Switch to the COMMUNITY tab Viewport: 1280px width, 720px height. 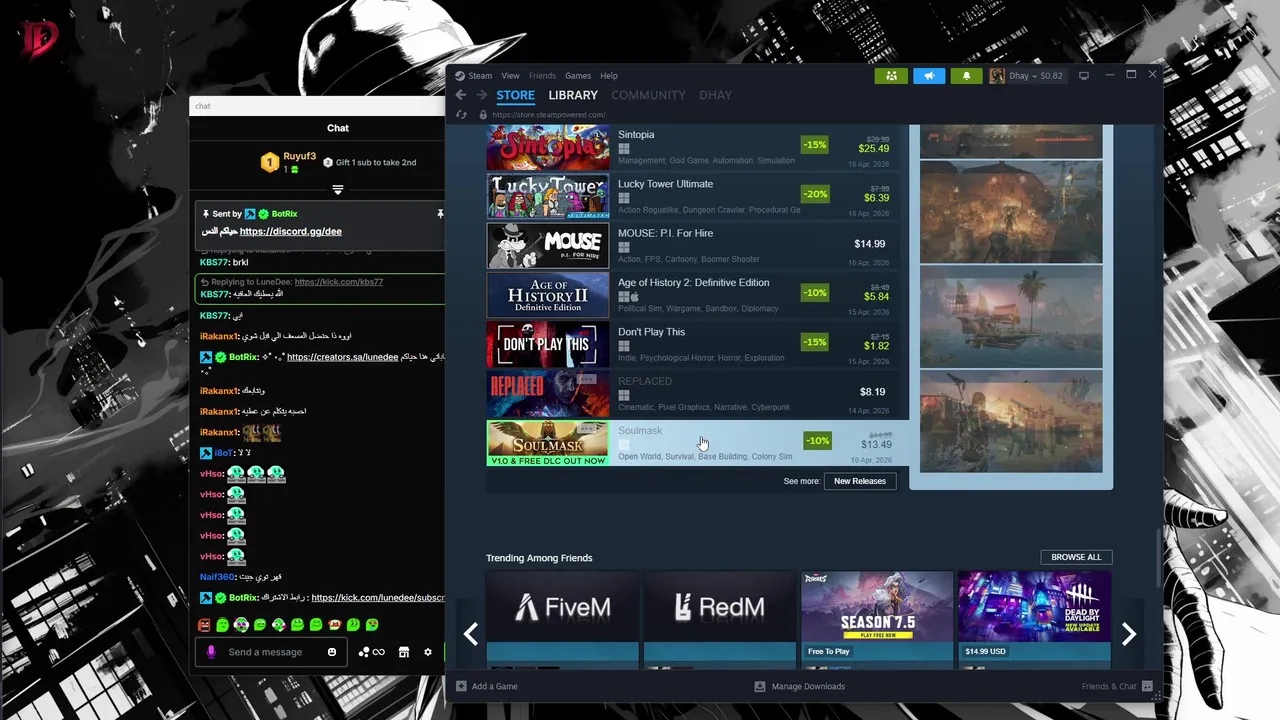pyautogui.click(x=648, y=95)
